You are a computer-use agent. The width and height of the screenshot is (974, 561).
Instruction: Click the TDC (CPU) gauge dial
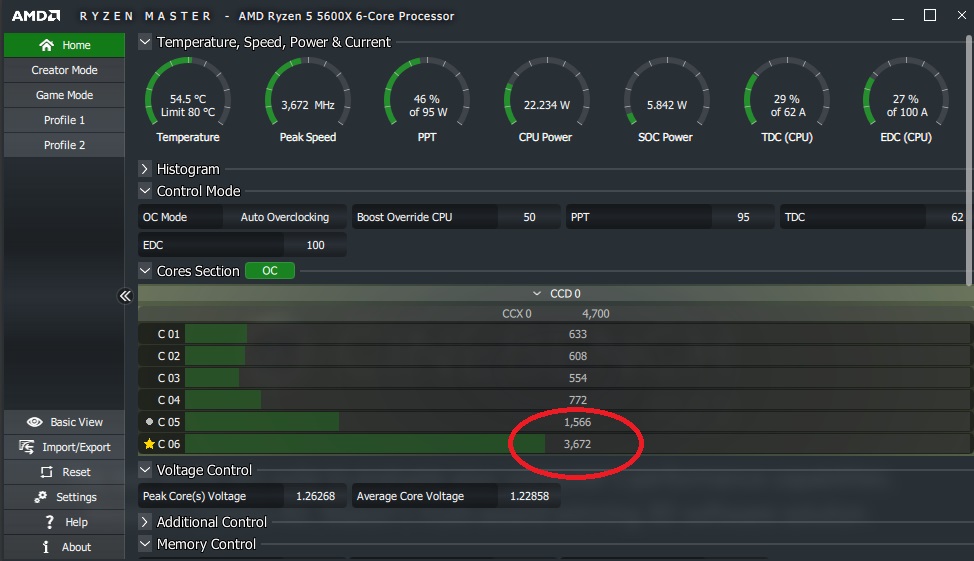(787, 93)
